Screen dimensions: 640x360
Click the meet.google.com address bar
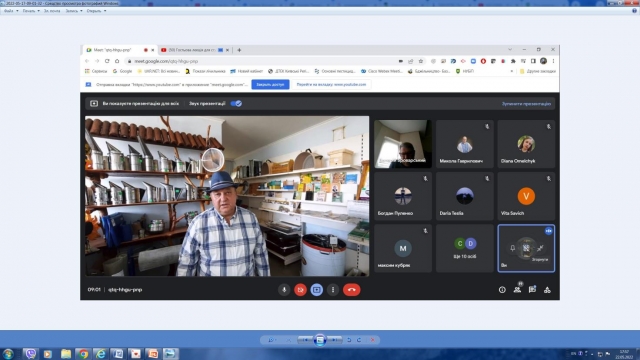(261, 61)
